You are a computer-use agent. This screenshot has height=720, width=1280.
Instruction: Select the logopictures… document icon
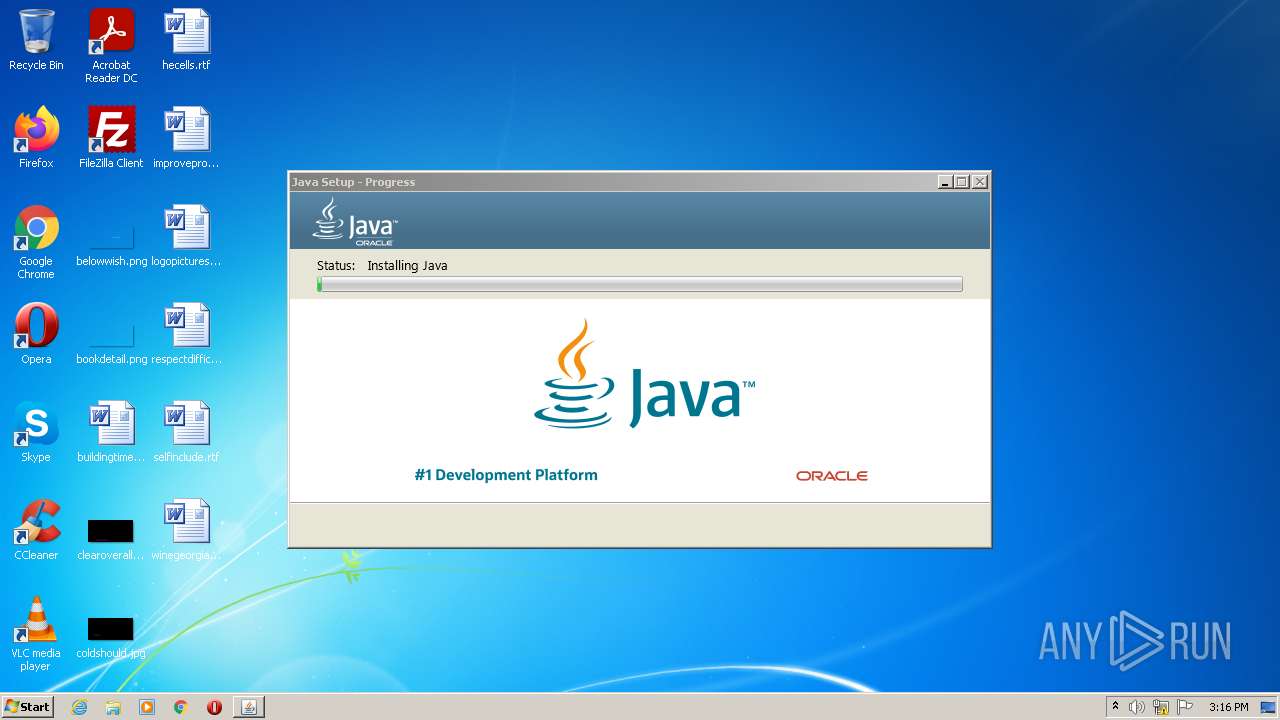[x=186, y=236]
